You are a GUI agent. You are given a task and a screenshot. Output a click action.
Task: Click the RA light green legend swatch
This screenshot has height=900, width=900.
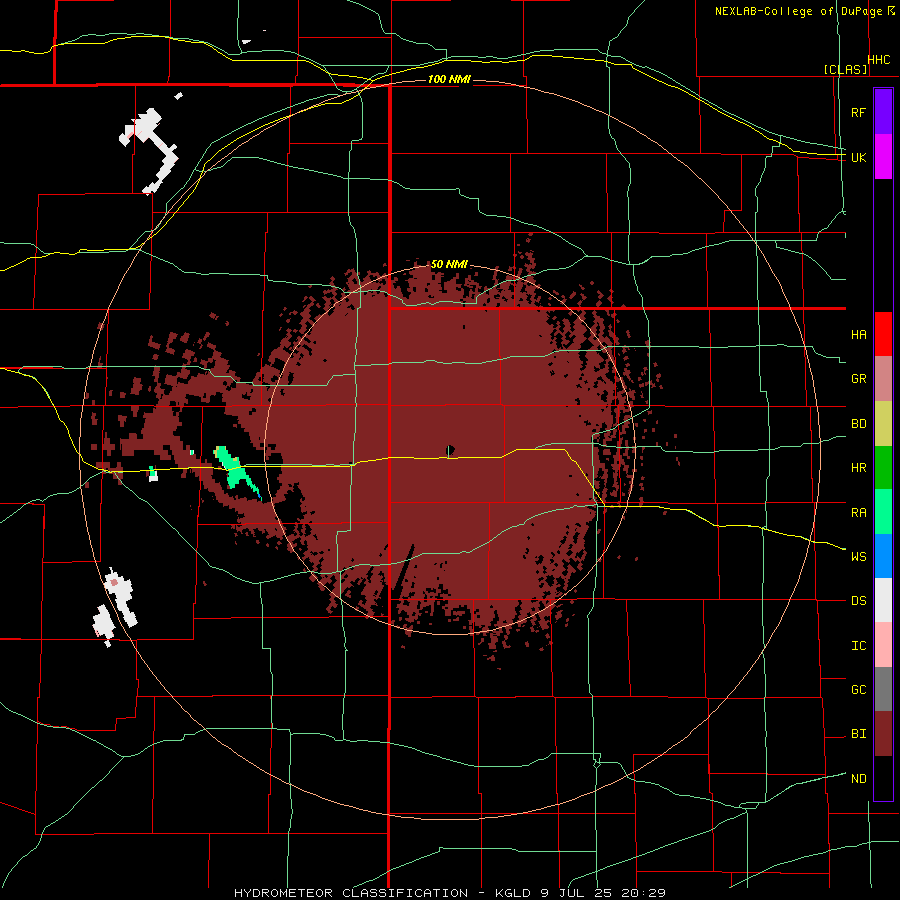click(883, 511)
